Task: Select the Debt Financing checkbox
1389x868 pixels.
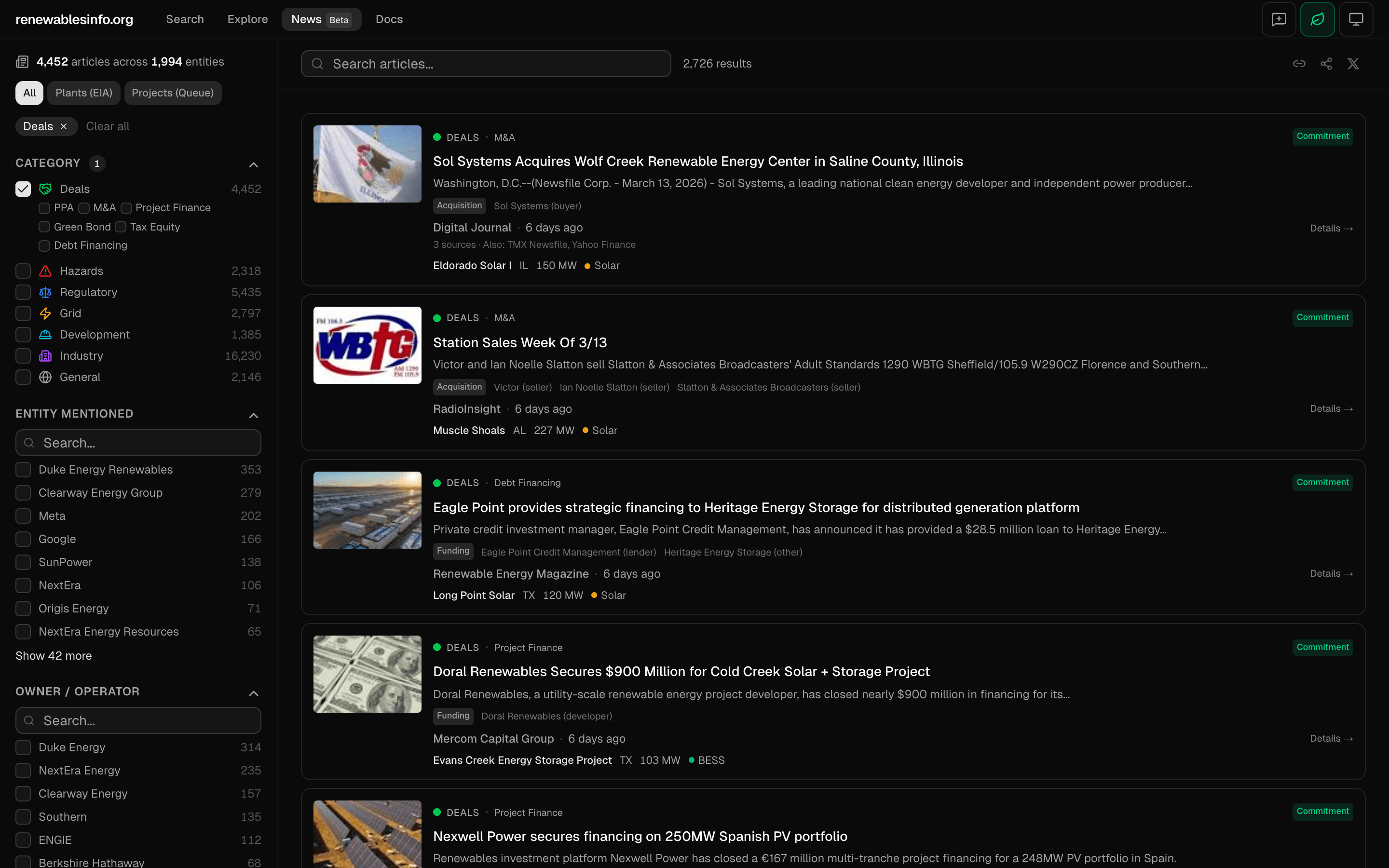Action: 44,246
